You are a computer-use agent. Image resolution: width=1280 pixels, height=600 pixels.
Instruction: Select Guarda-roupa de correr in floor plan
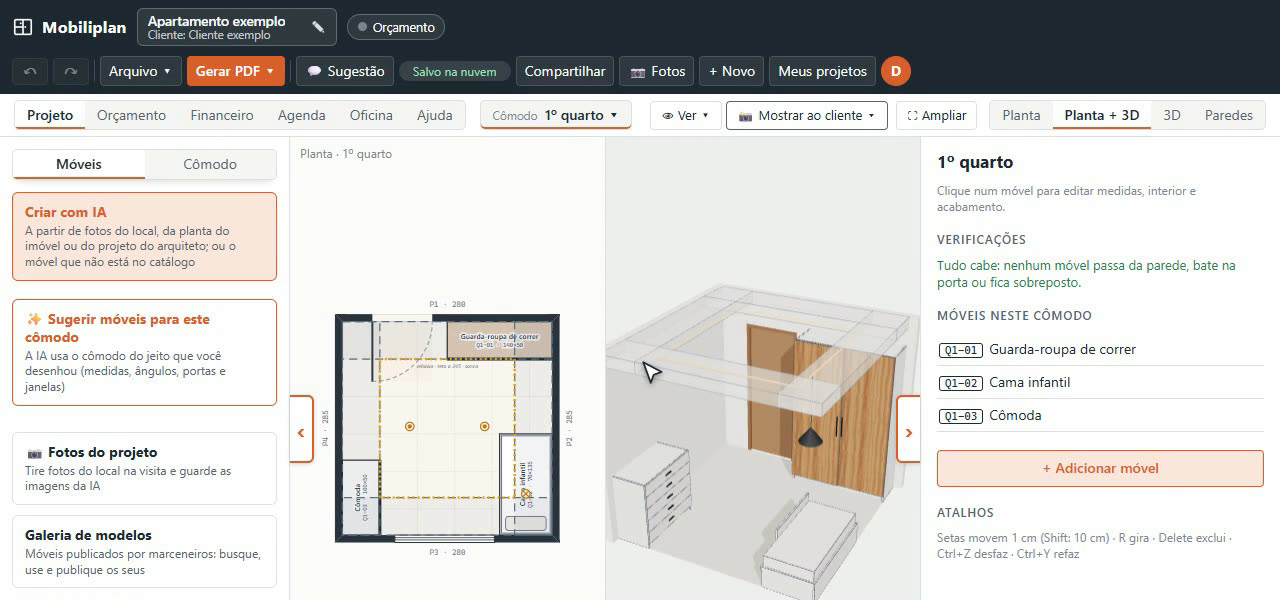[499, 339]
